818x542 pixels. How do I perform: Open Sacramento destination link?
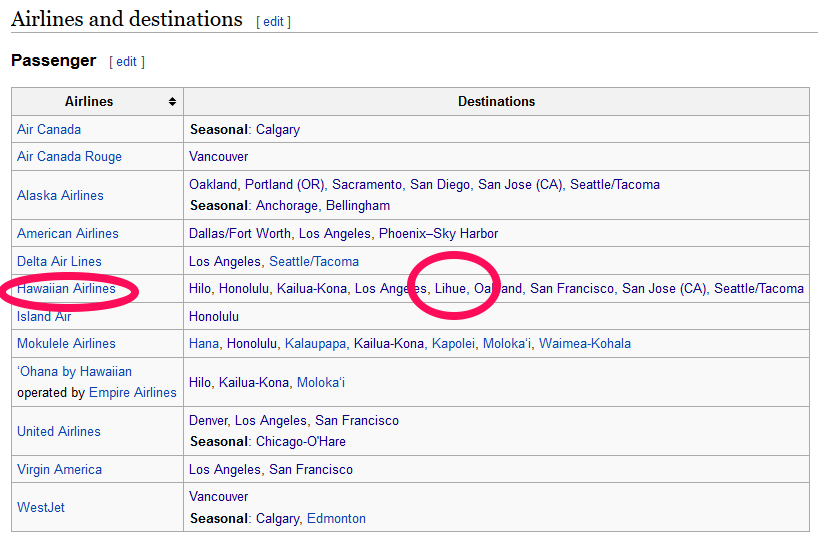point(367,185)
